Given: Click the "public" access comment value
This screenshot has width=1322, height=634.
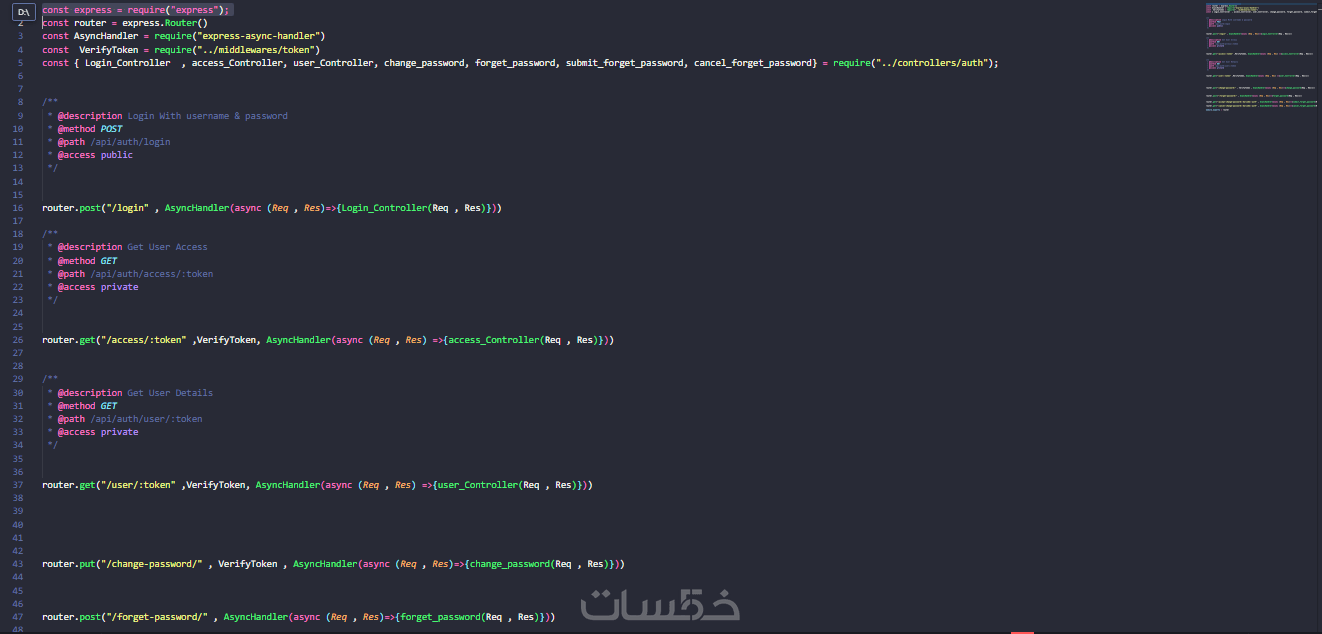Looking at the screenshot, I should (116, 155).
